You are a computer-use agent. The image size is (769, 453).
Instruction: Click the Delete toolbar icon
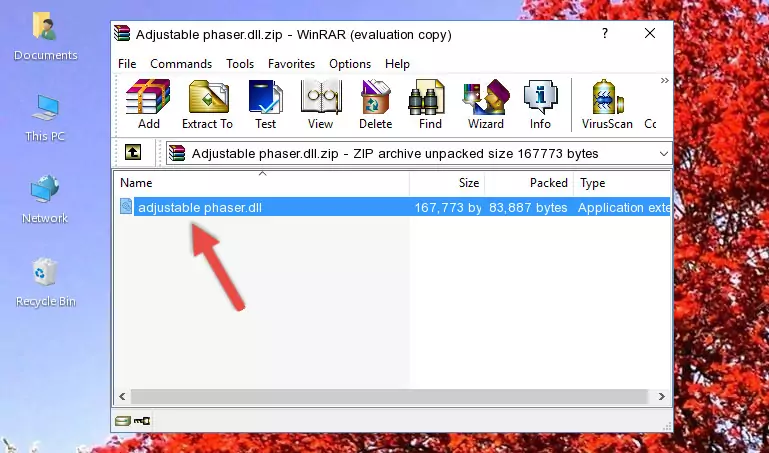coord(376,104)
